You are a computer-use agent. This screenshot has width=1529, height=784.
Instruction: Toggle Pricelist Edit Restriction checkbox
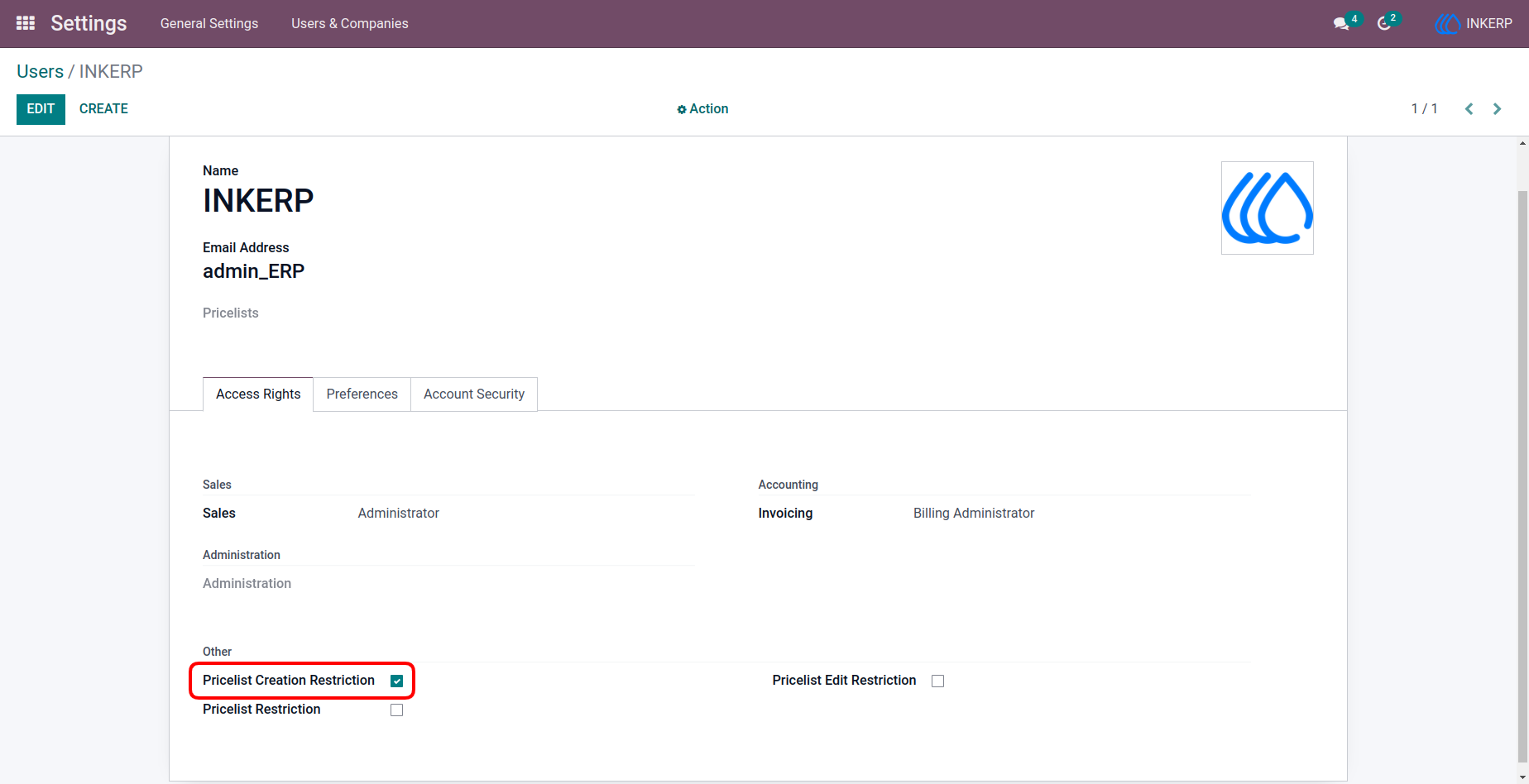937,681
